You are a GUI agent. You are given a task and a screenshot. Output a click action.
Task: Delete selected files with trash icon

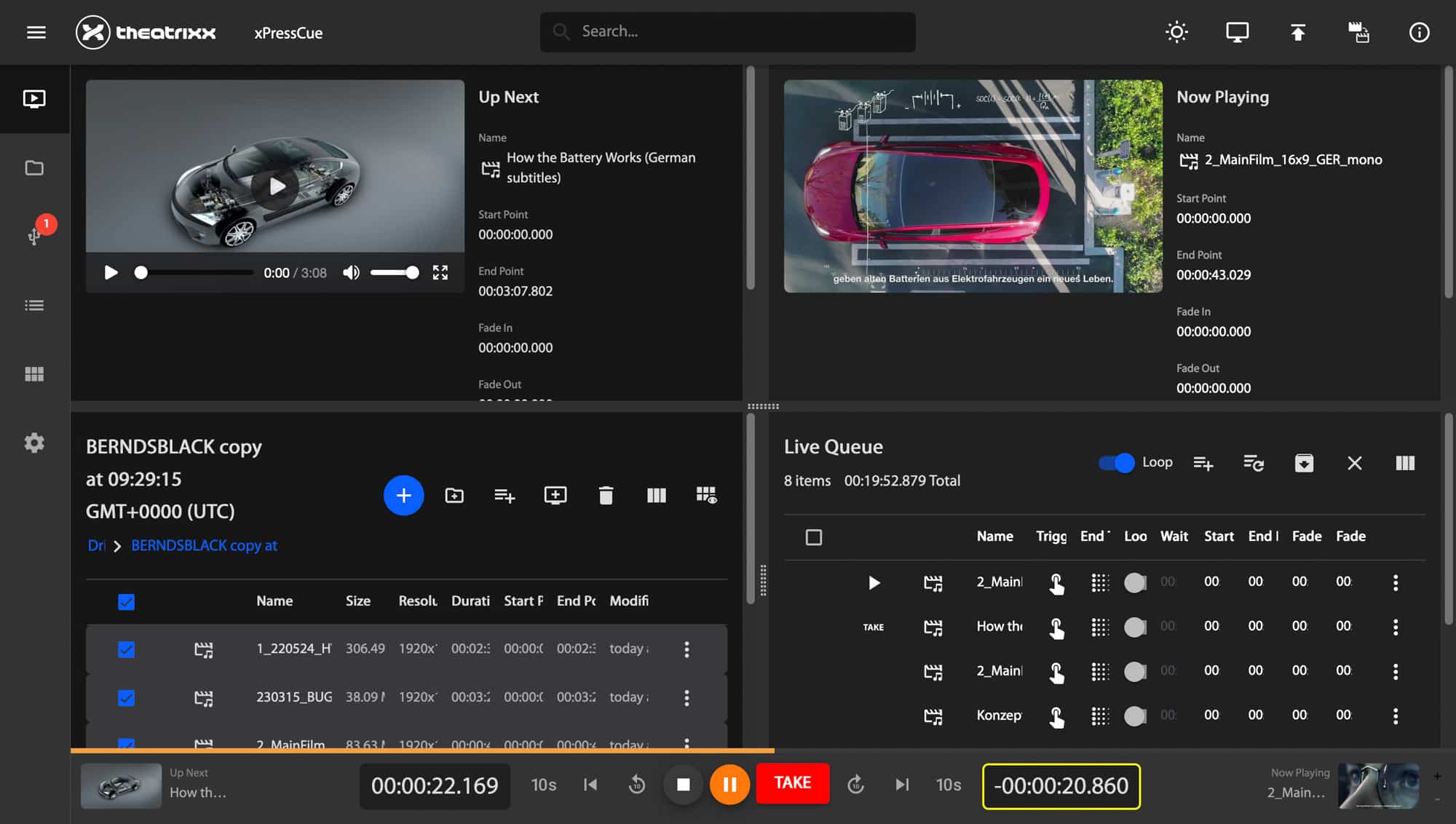pyautogui.click(x=606, y=496)
